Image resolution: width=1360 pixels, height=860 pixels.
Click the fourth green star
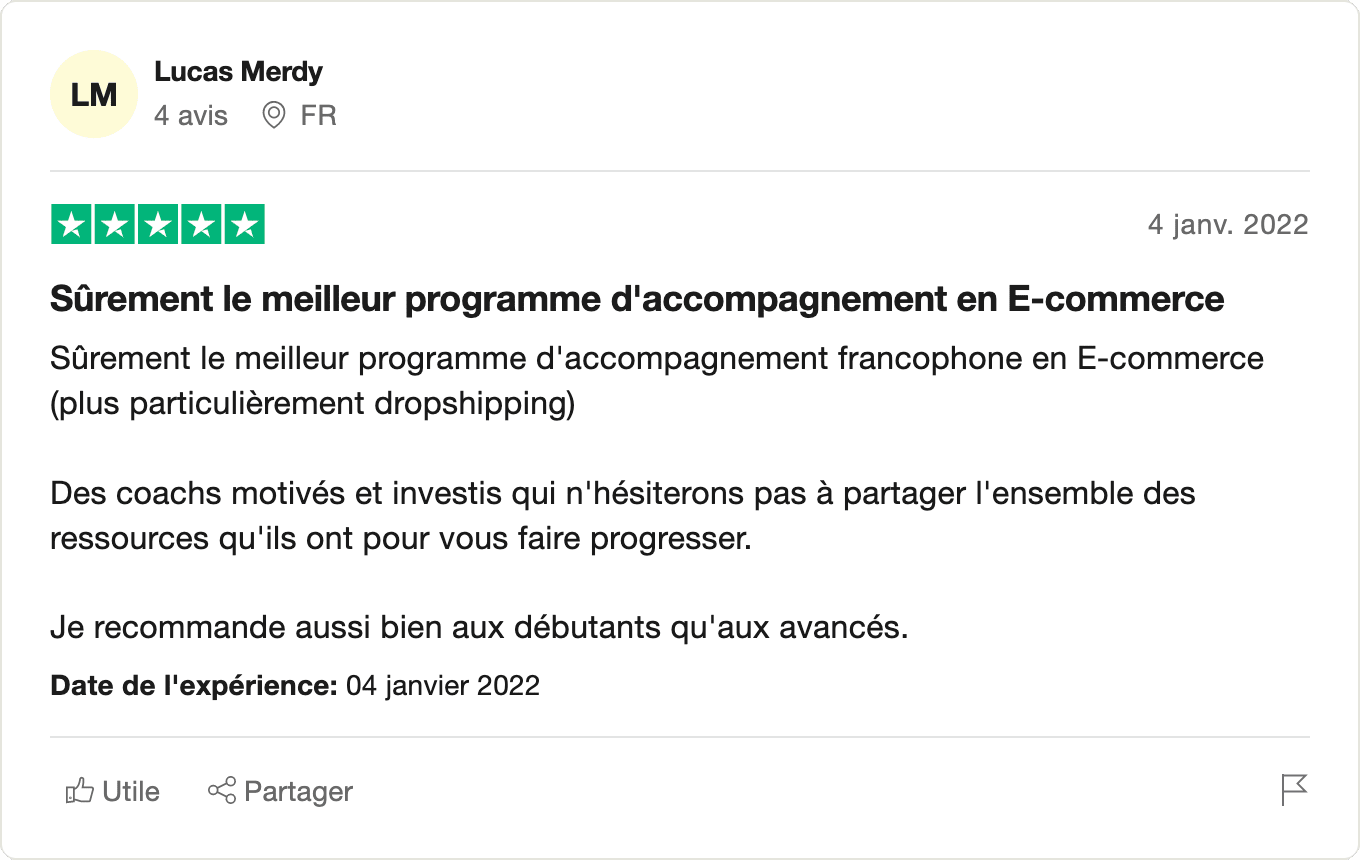(200, 224)
